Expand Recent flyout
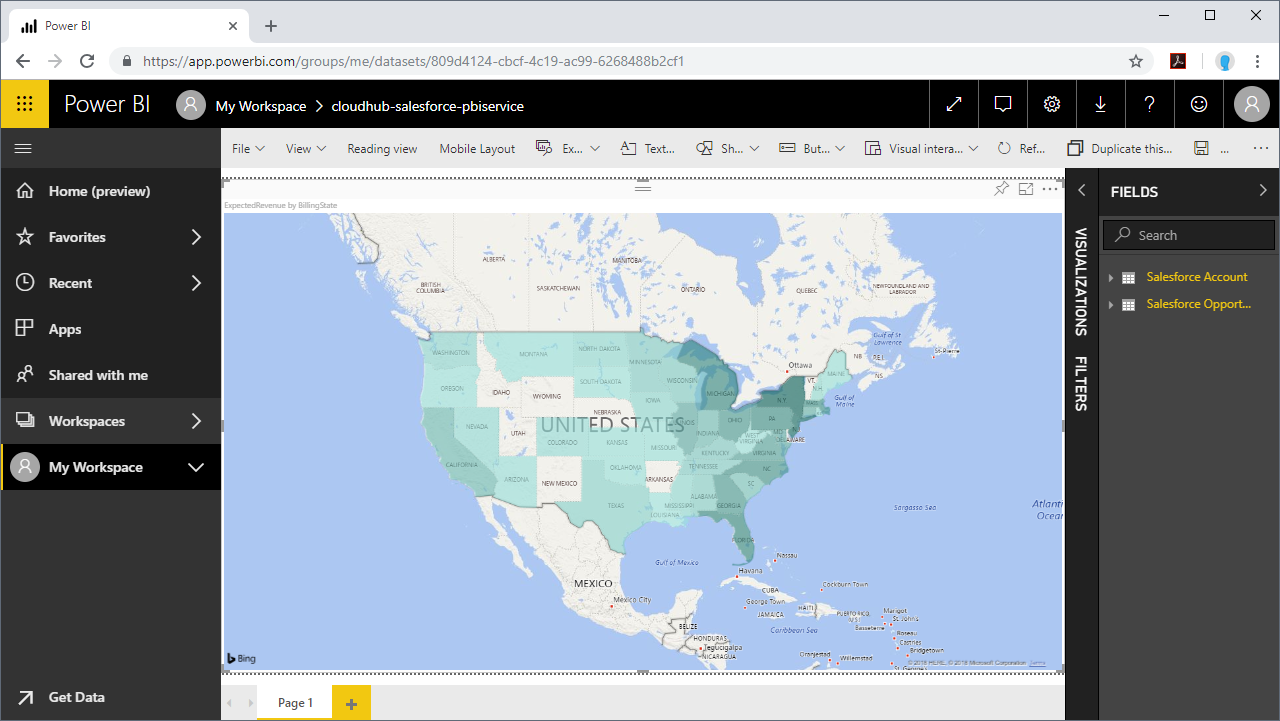Image resolution: width=1280 pixels, height=721 pixels. pyautogui.click(x=196, y=283)
